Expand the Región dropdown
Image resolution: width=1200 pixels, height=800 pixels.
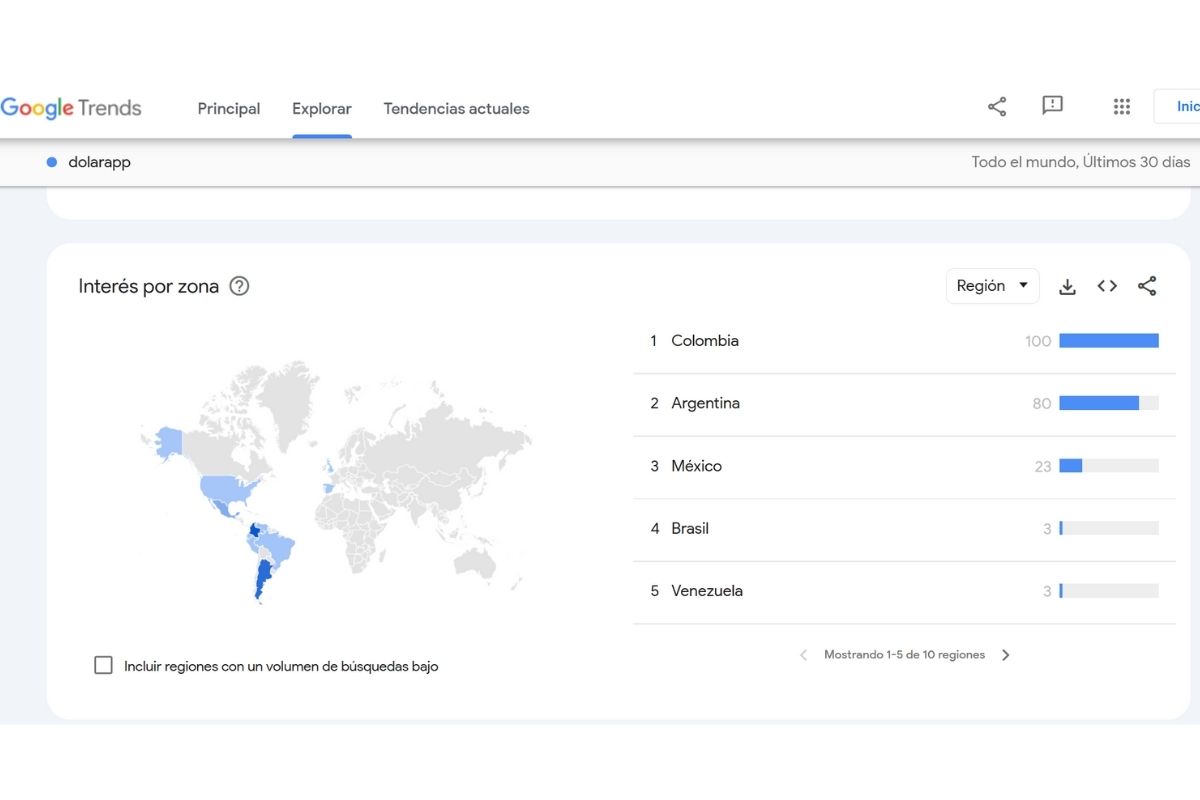tap(992, 286)
